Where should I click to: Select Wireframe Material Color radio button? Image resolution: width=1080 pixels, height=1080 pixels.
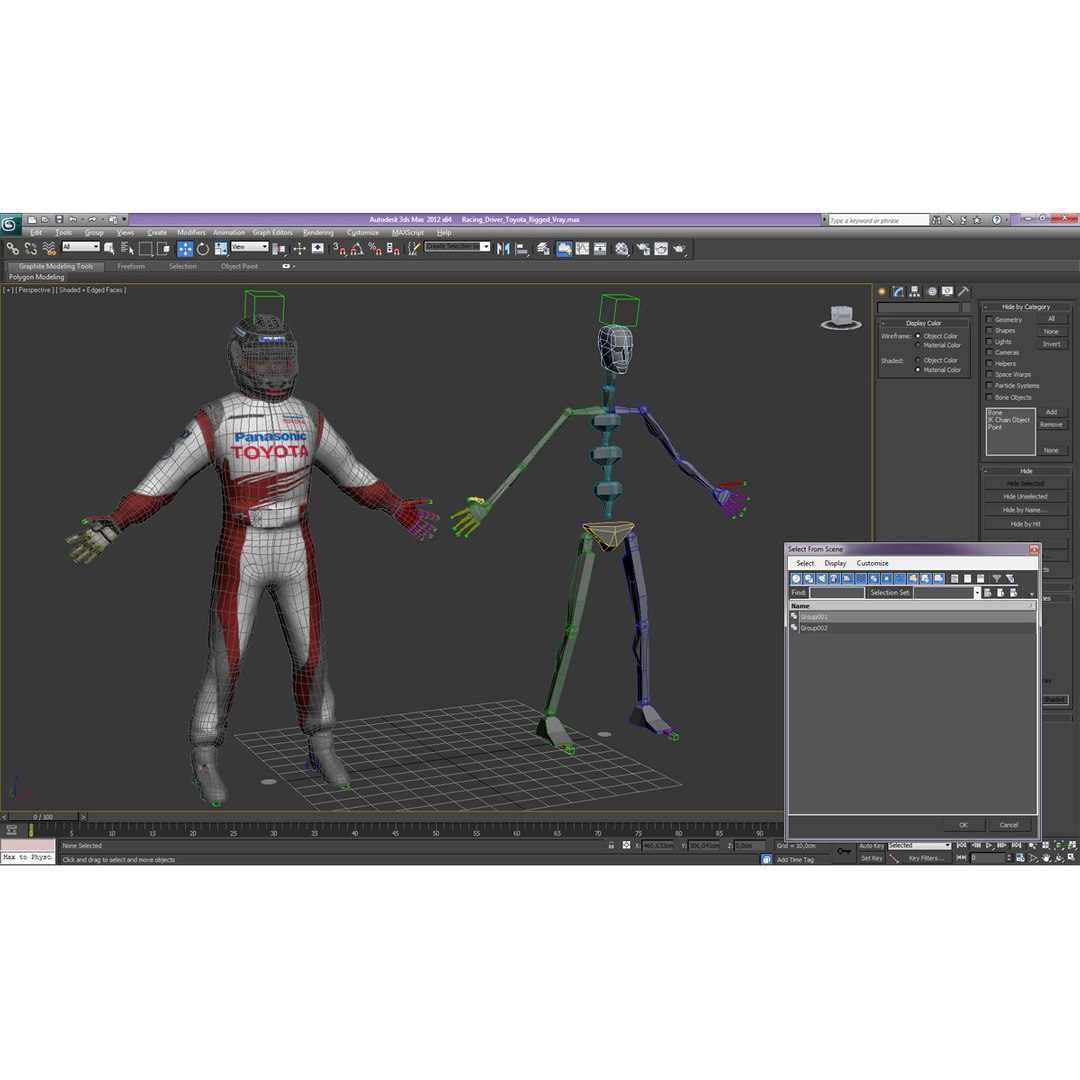pyautogui.click(x=917, y=345)
